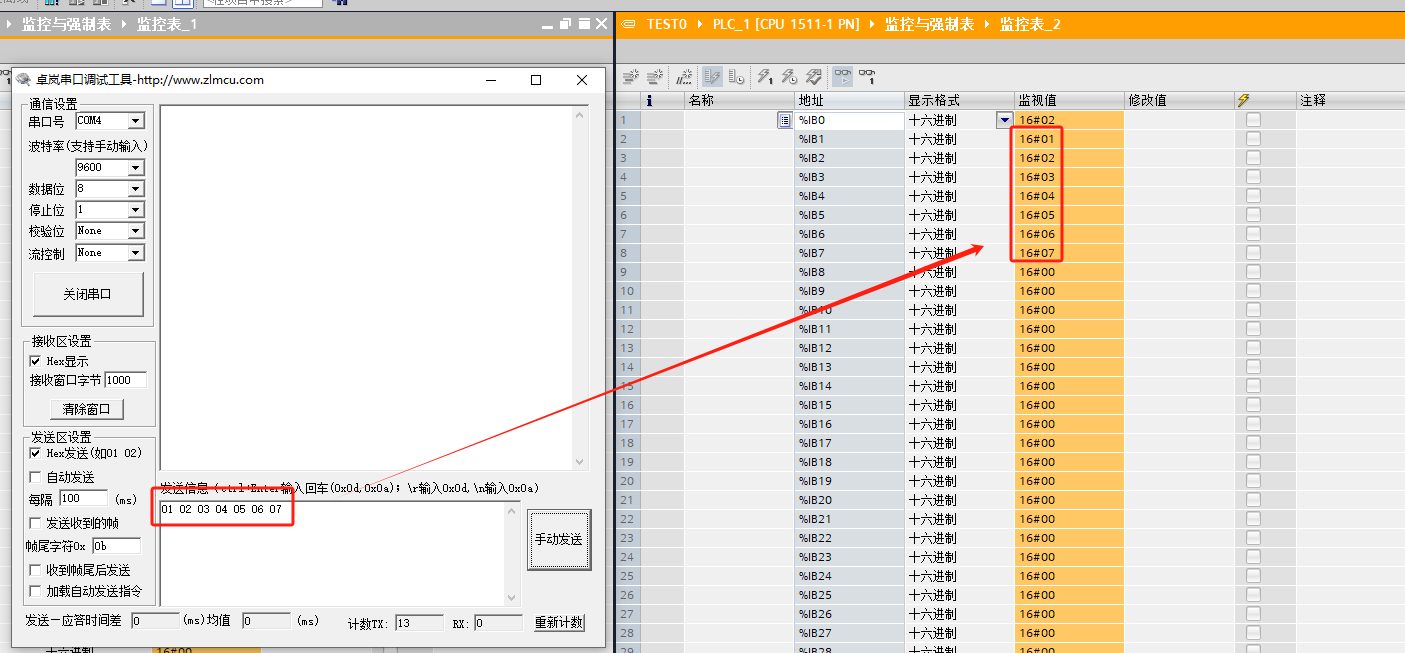Viewport: 1405px width, 653px height.
Task: Click the monitor once now glasses icon
Action: tap(867, 76)
